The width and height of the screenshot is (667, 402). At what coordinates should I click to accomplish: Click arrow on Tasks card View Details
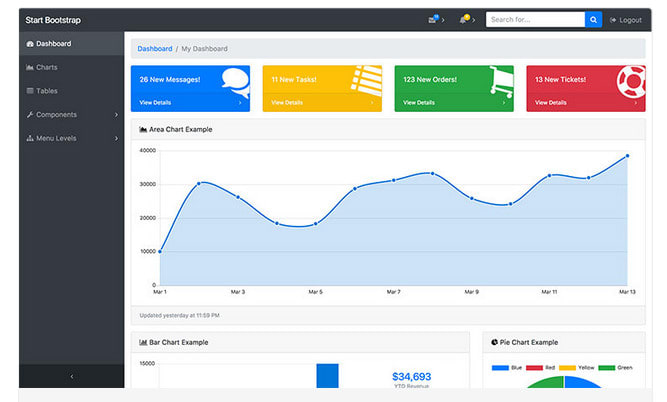point(372,103)
